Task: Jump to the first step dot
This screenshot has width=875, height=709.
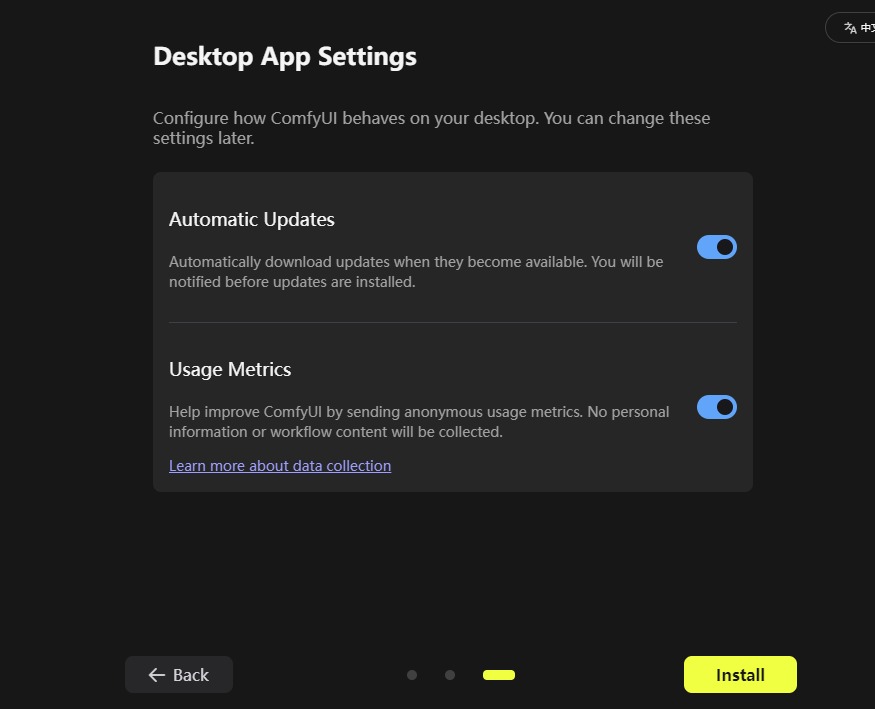Action: tap(412, 675)
